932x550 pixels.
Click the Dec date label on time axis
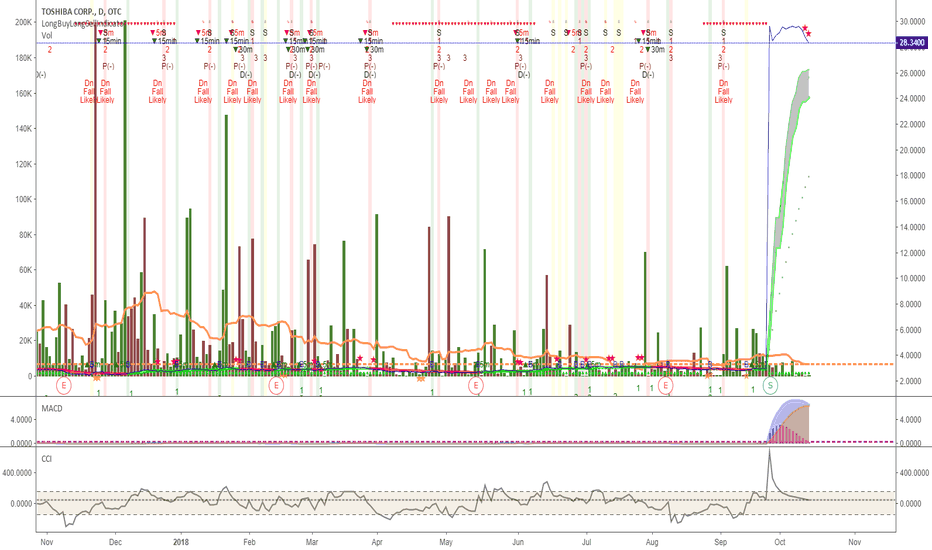click(x=115, y=542)
